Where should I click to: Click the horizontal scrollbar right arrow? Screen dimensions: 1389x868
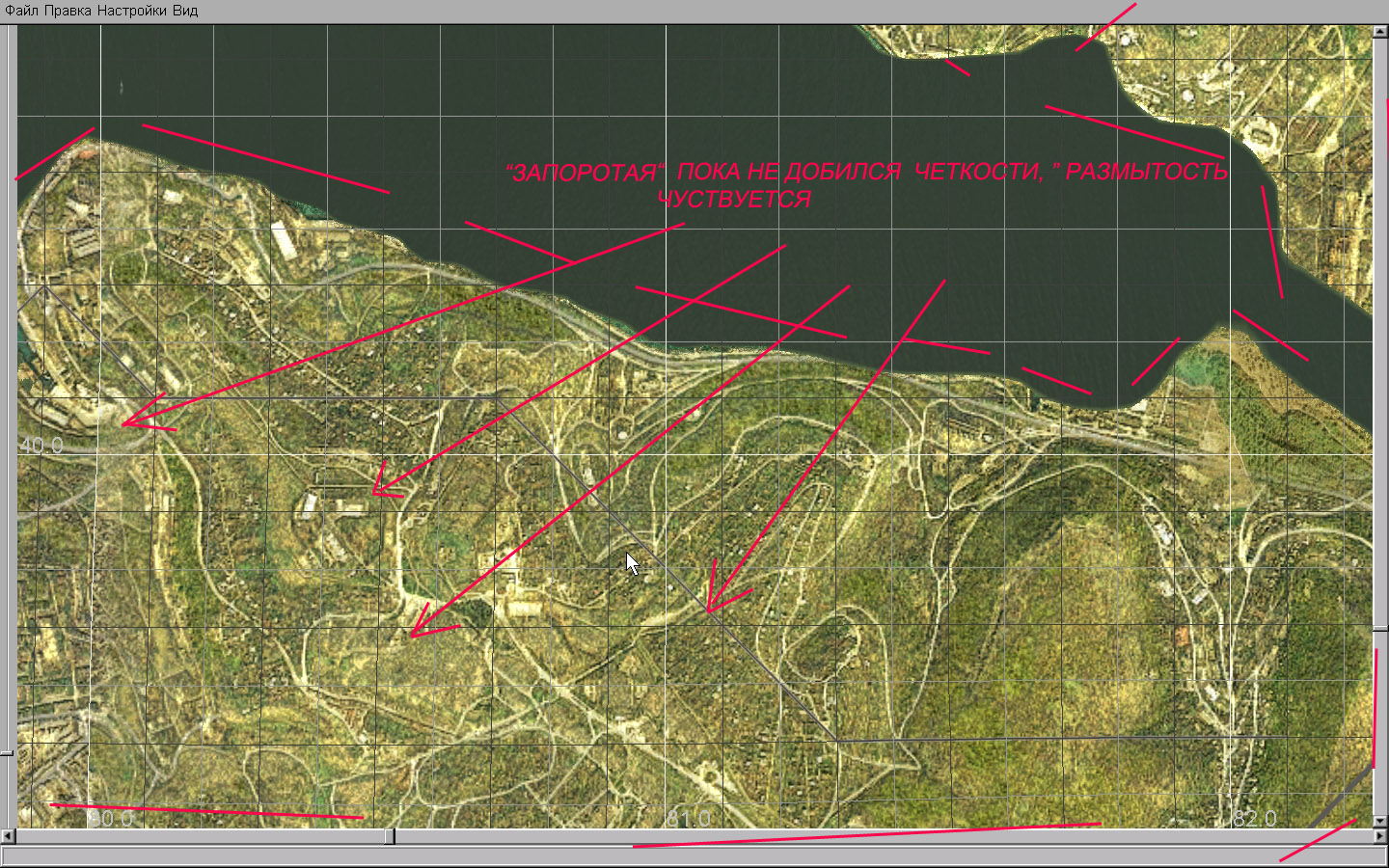pos(1380,836)
